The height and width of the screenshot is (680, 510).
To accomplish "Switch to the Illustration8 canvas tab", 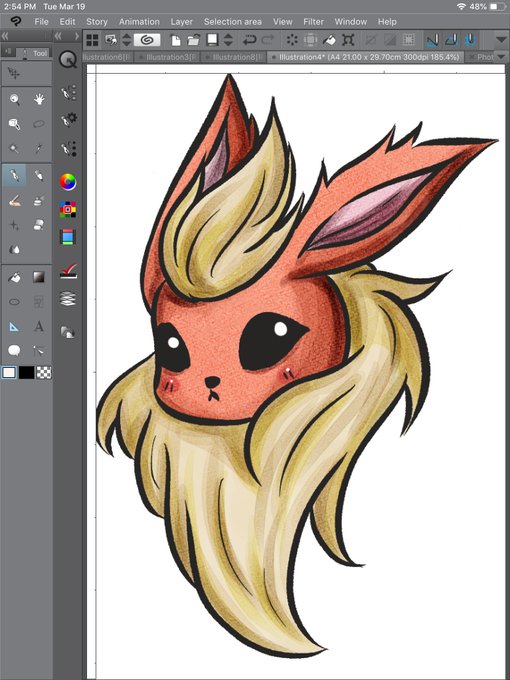I will click(x=235, y=57).
